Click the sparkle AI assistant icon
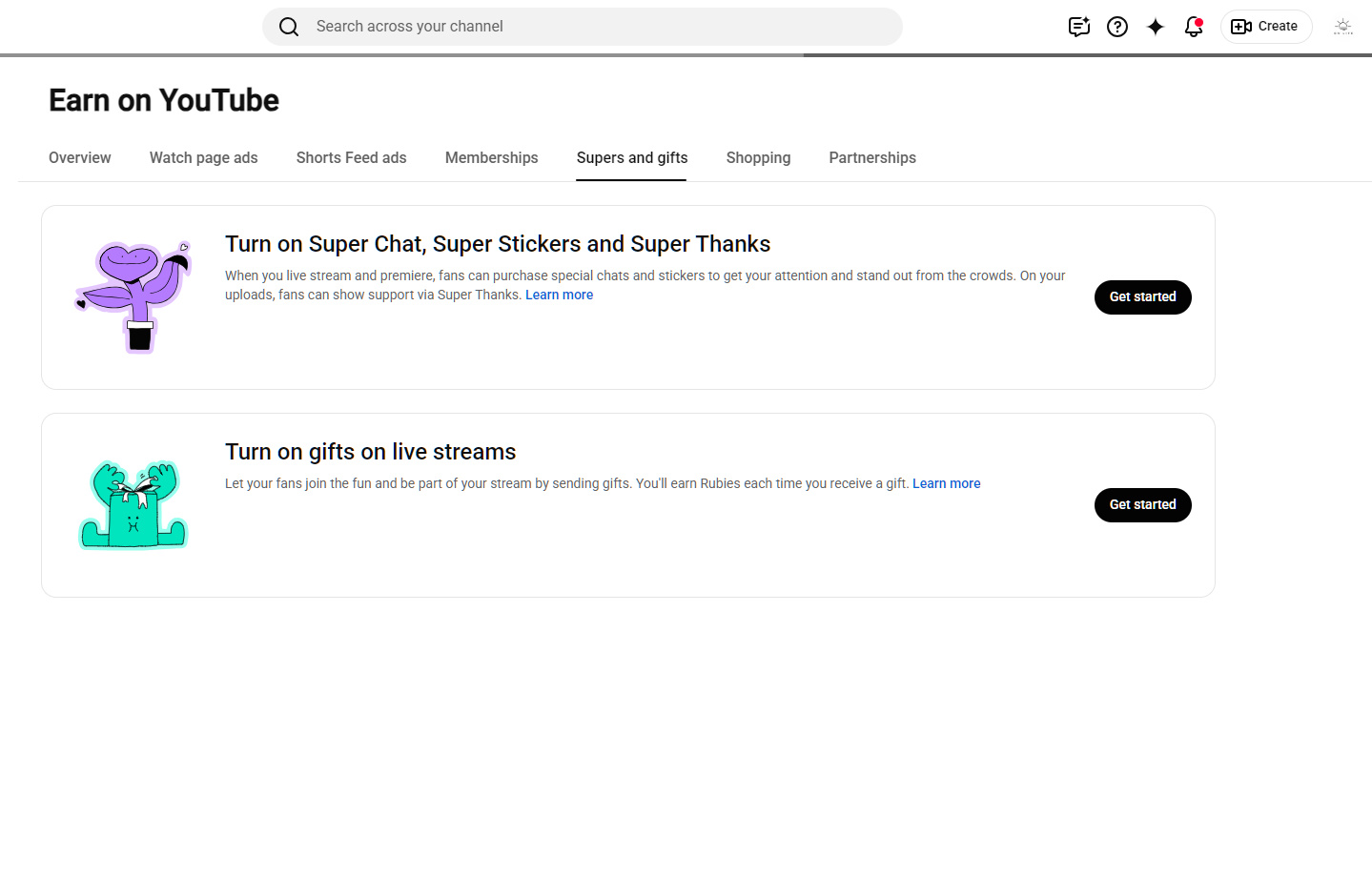Image resolution: width=1372 pixels, height=877 pixels. coord(1156,27)
